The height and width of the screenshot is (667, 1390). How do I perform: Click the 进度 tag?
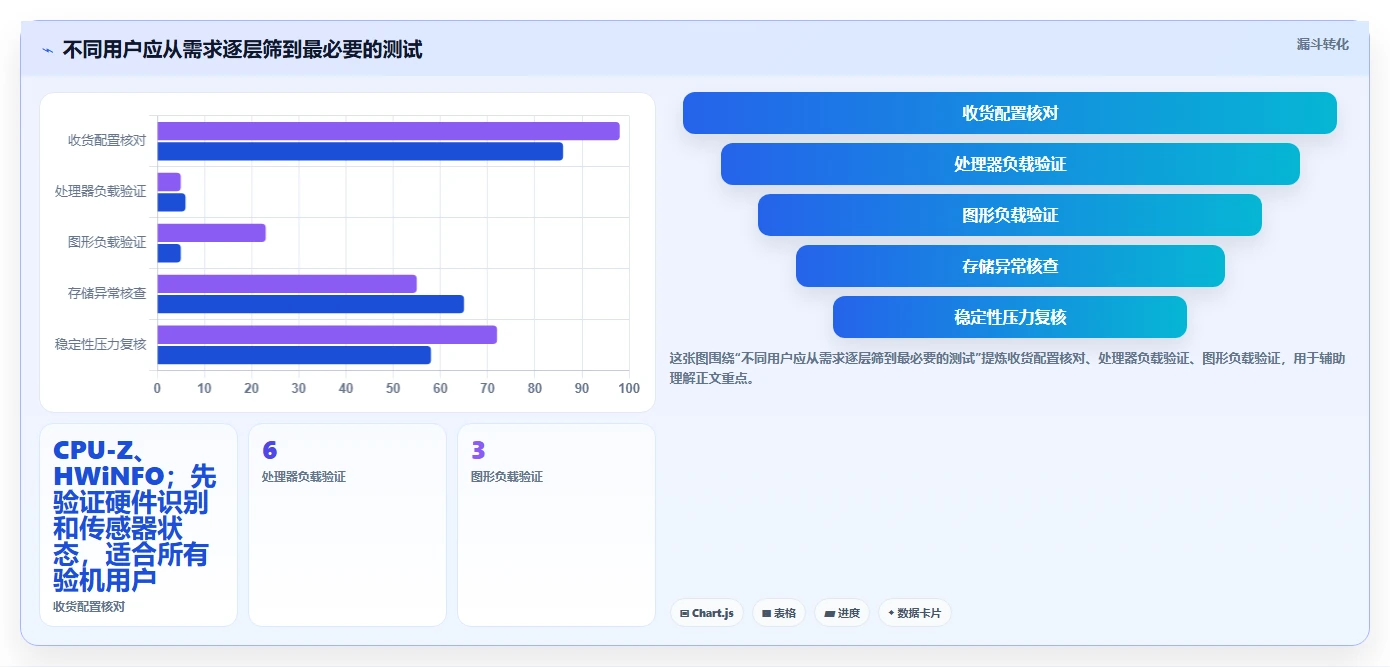click(x=842, y=613)
